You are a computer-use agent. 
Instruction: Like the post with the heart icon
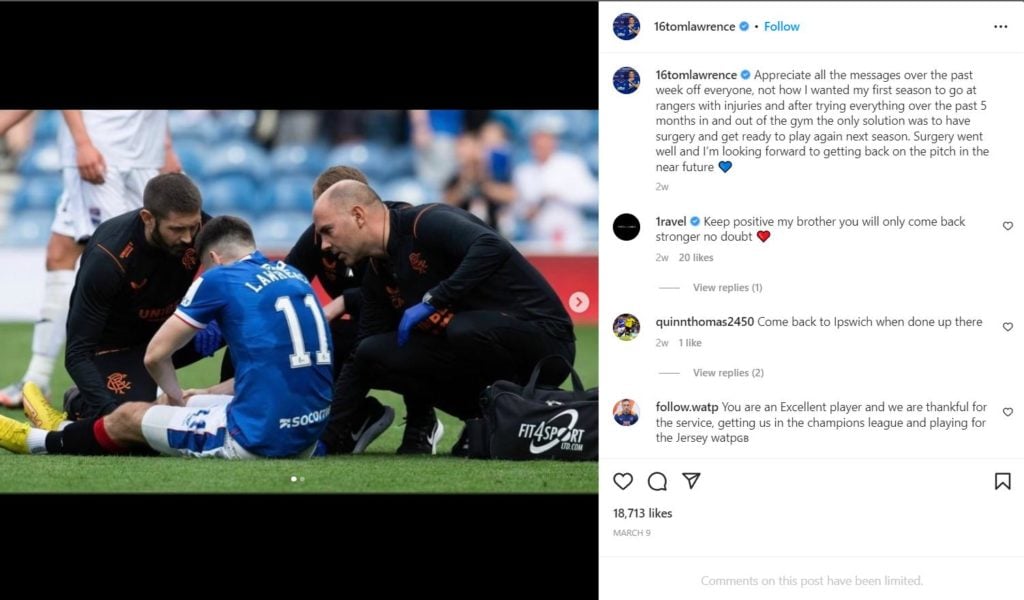tap(623, 481)
